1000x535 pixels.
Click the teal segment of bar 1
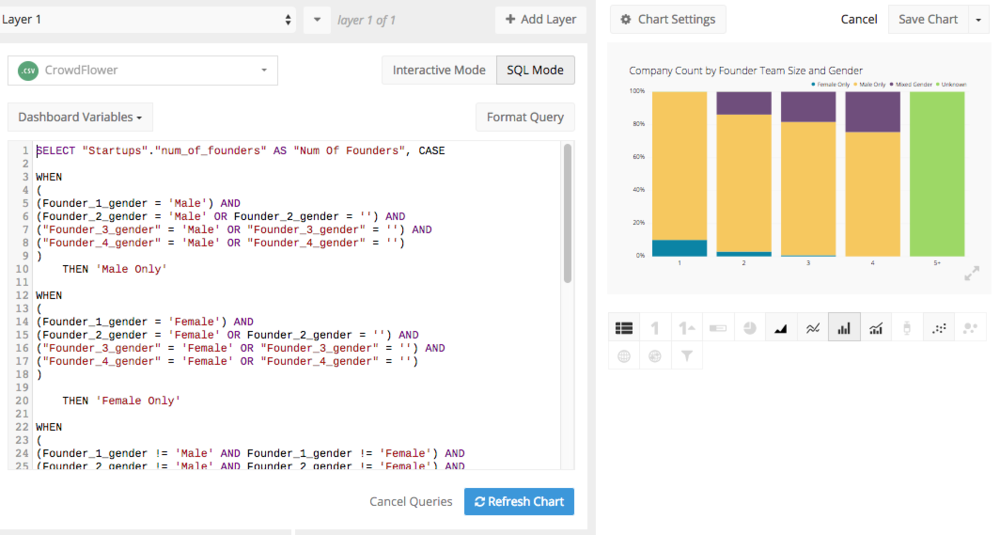(679, 248)
